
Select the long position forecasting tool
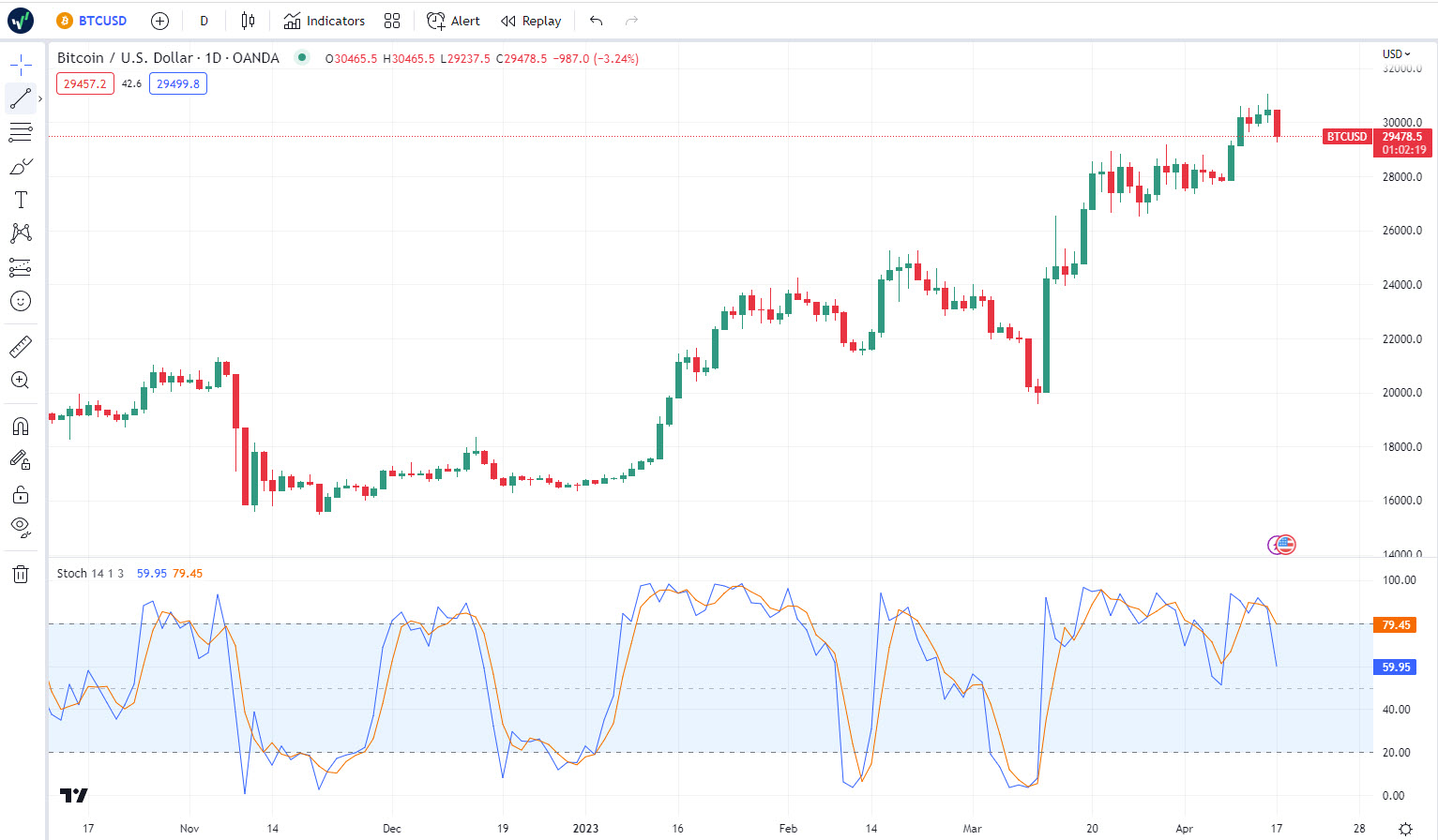(21, 267)
